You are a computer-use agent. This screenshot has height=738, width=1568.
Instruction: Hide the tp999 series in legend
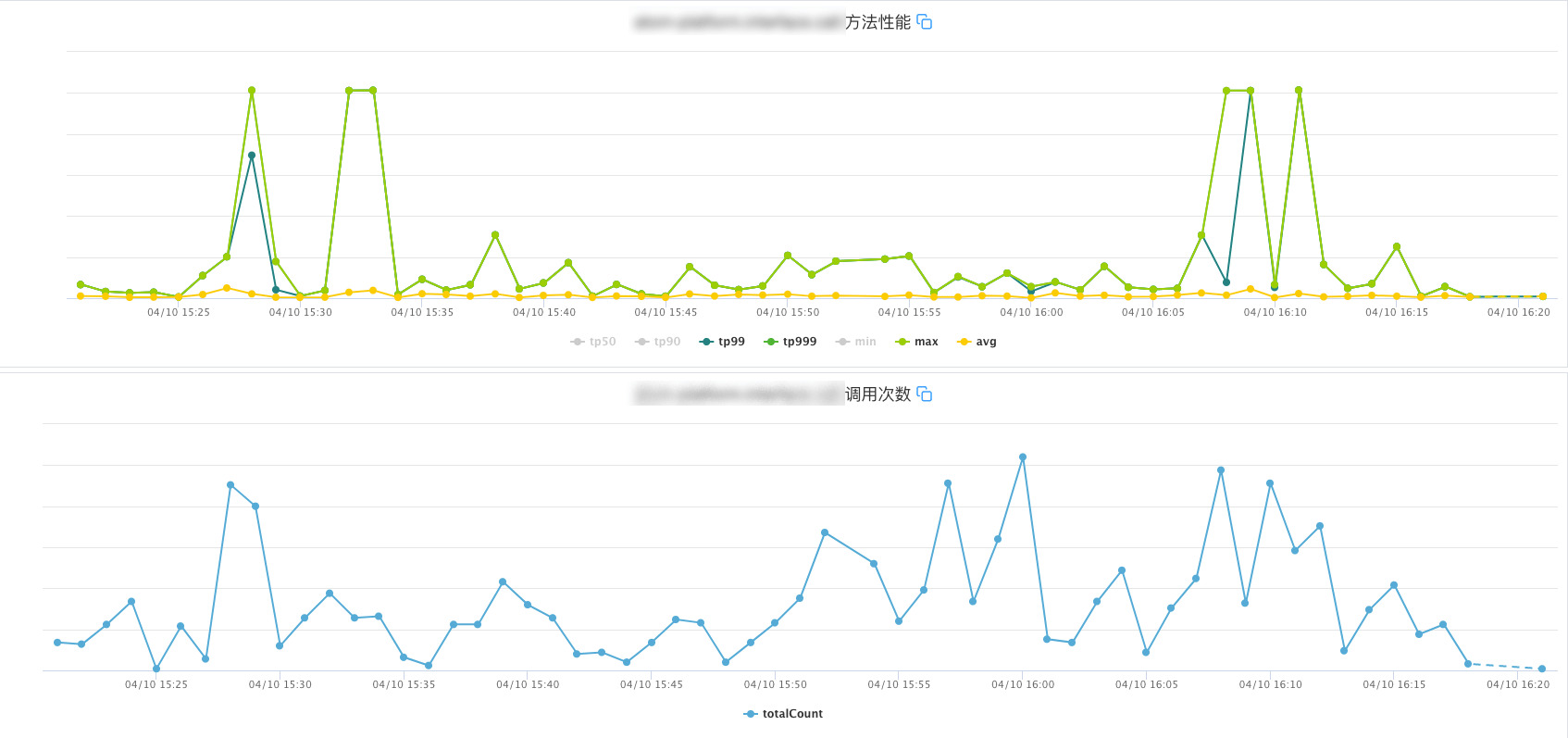790,342
